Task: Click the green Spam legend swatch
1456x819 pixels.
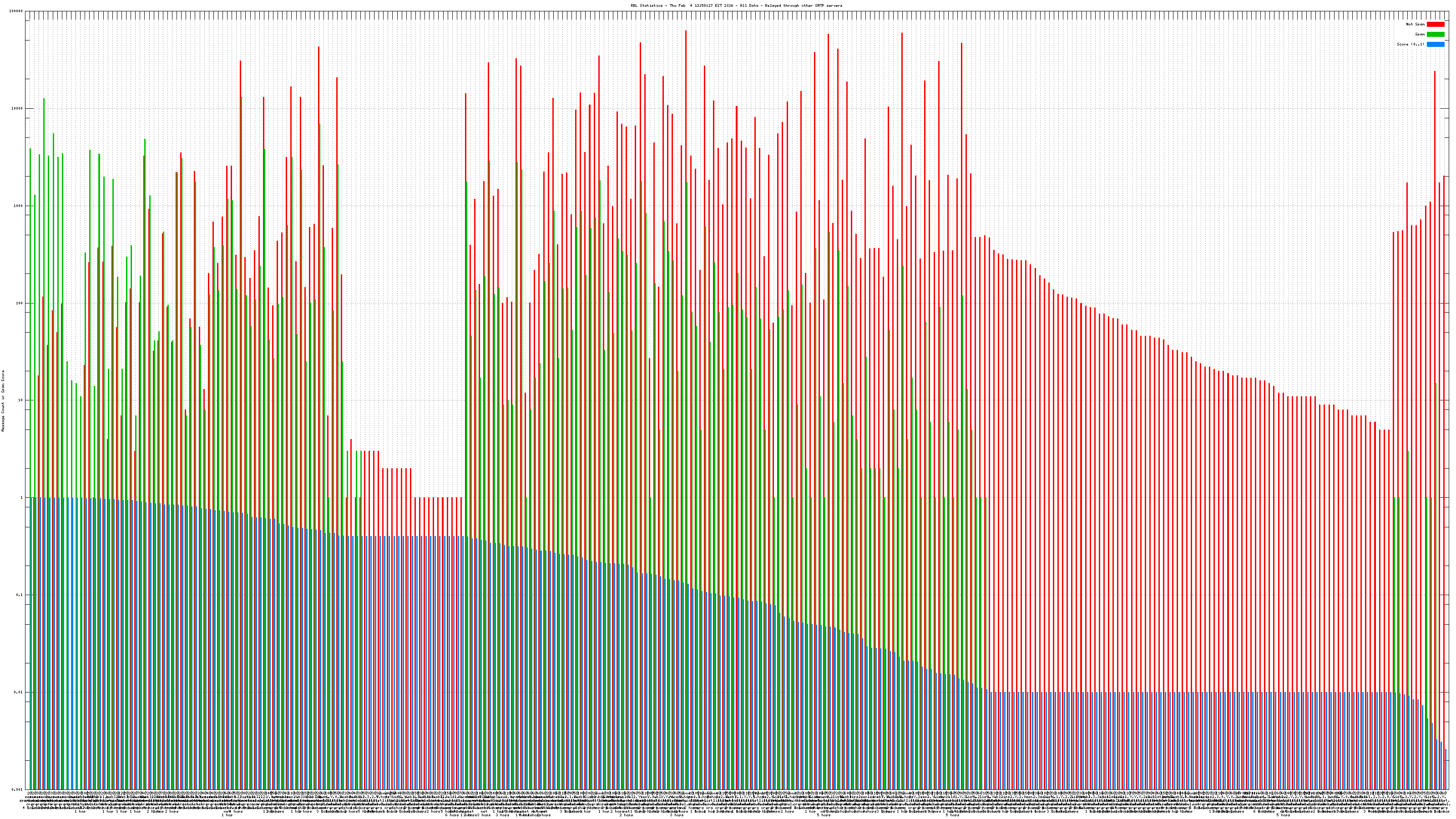Action: [1435, 35]
